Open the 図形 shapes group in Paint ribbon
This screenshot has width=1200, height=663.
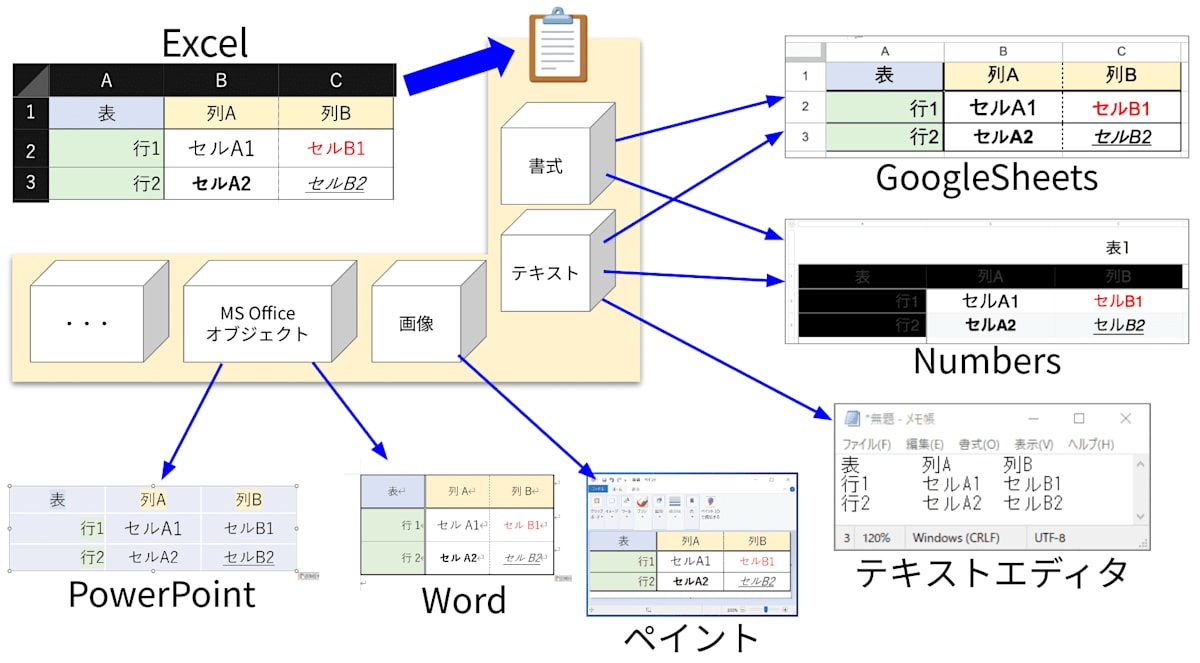tap(659, 507)
